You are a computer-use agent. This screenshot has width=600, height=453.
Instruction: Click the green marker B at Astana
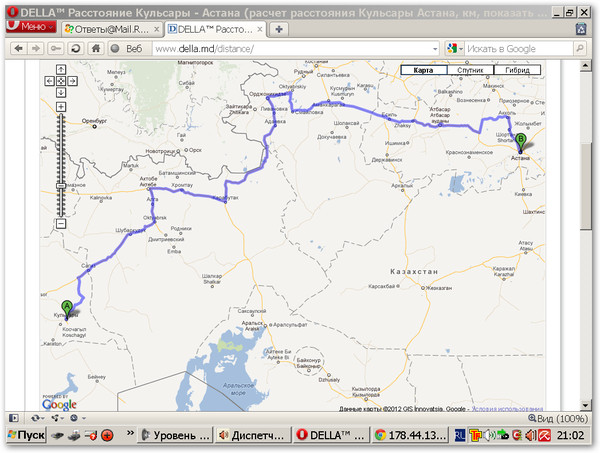[520, 139]
